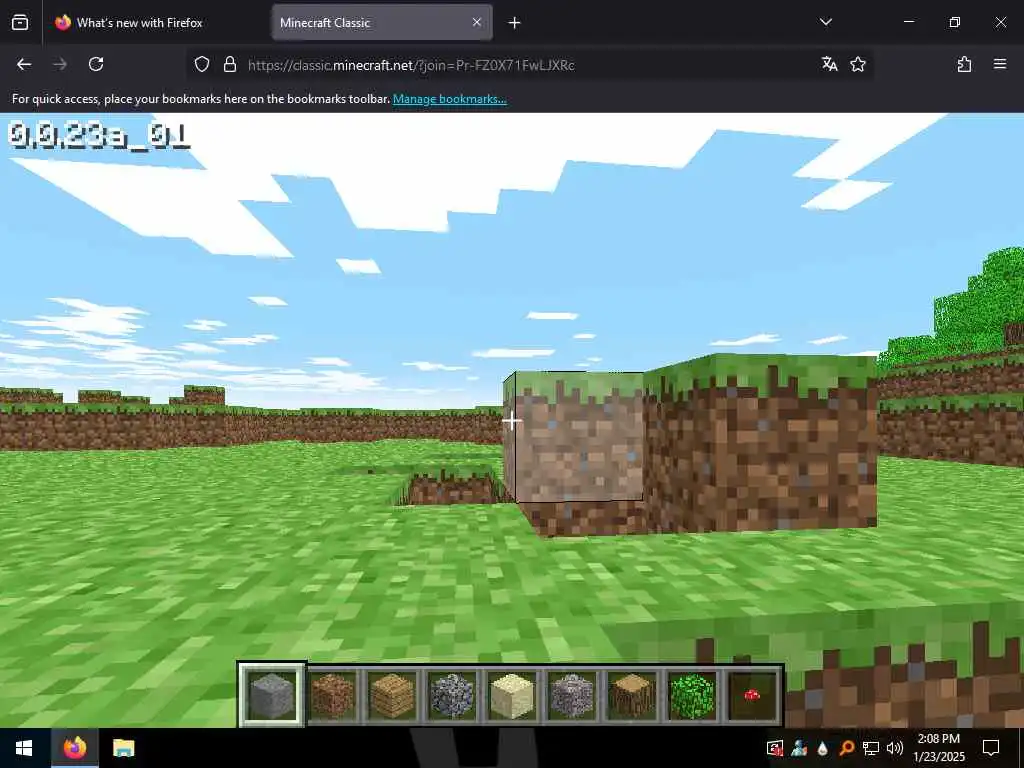Select the gravel block in hotbar

(x=572, y=696)
